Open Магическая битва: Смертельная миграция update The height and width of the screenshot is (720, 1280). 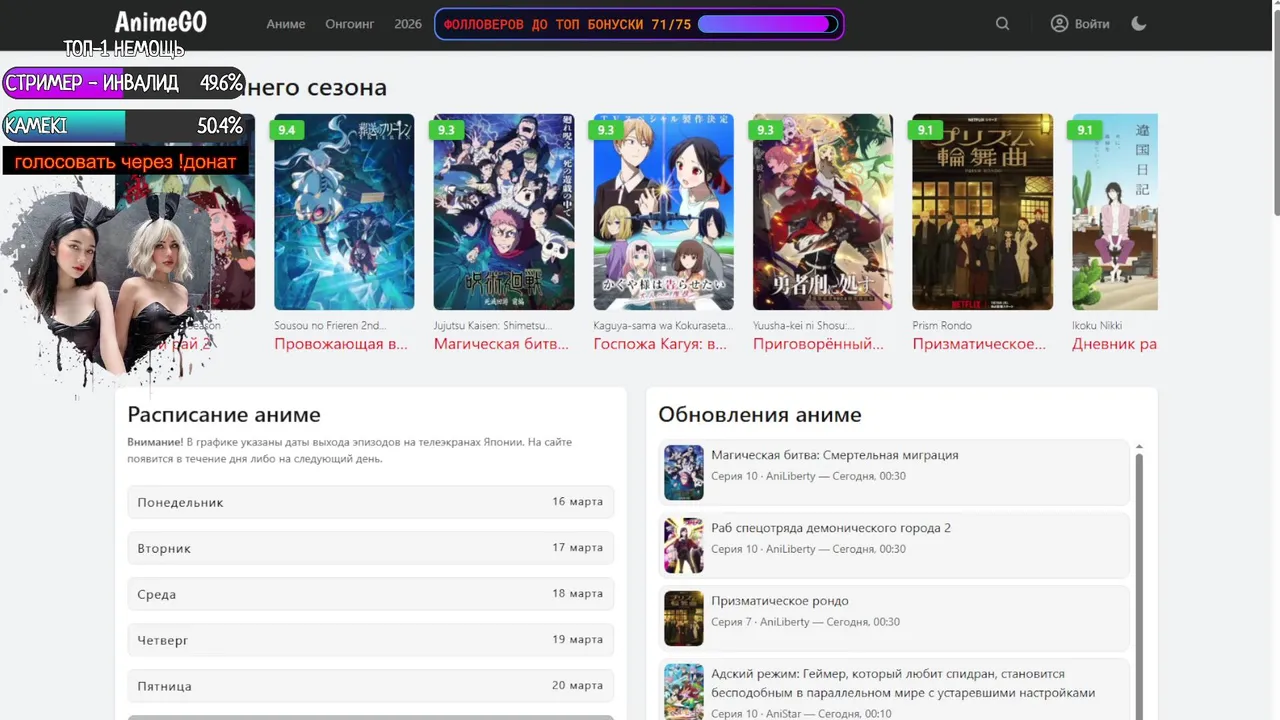point(894,472)
